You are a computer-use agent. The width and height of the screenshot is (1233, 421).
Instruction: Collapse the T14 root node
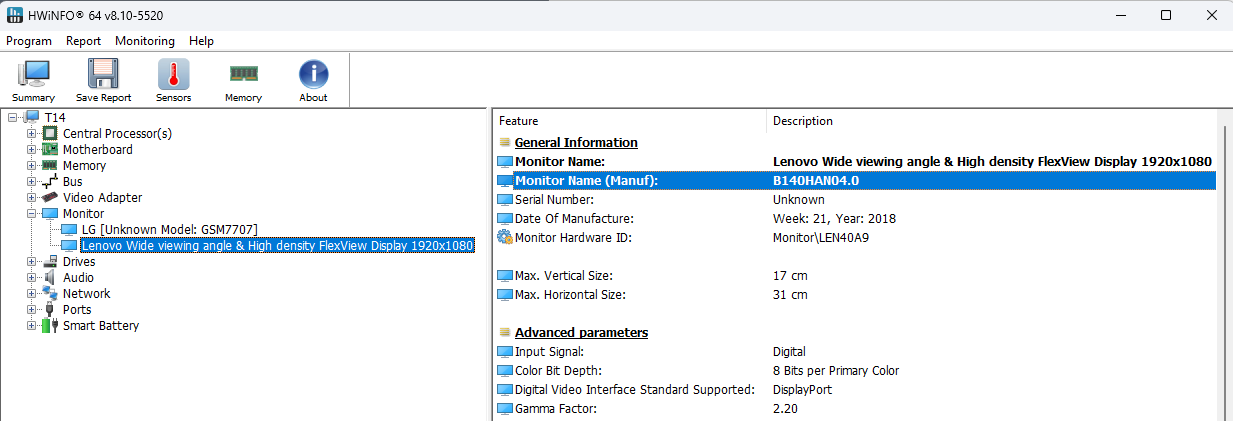tap(13, 118)
